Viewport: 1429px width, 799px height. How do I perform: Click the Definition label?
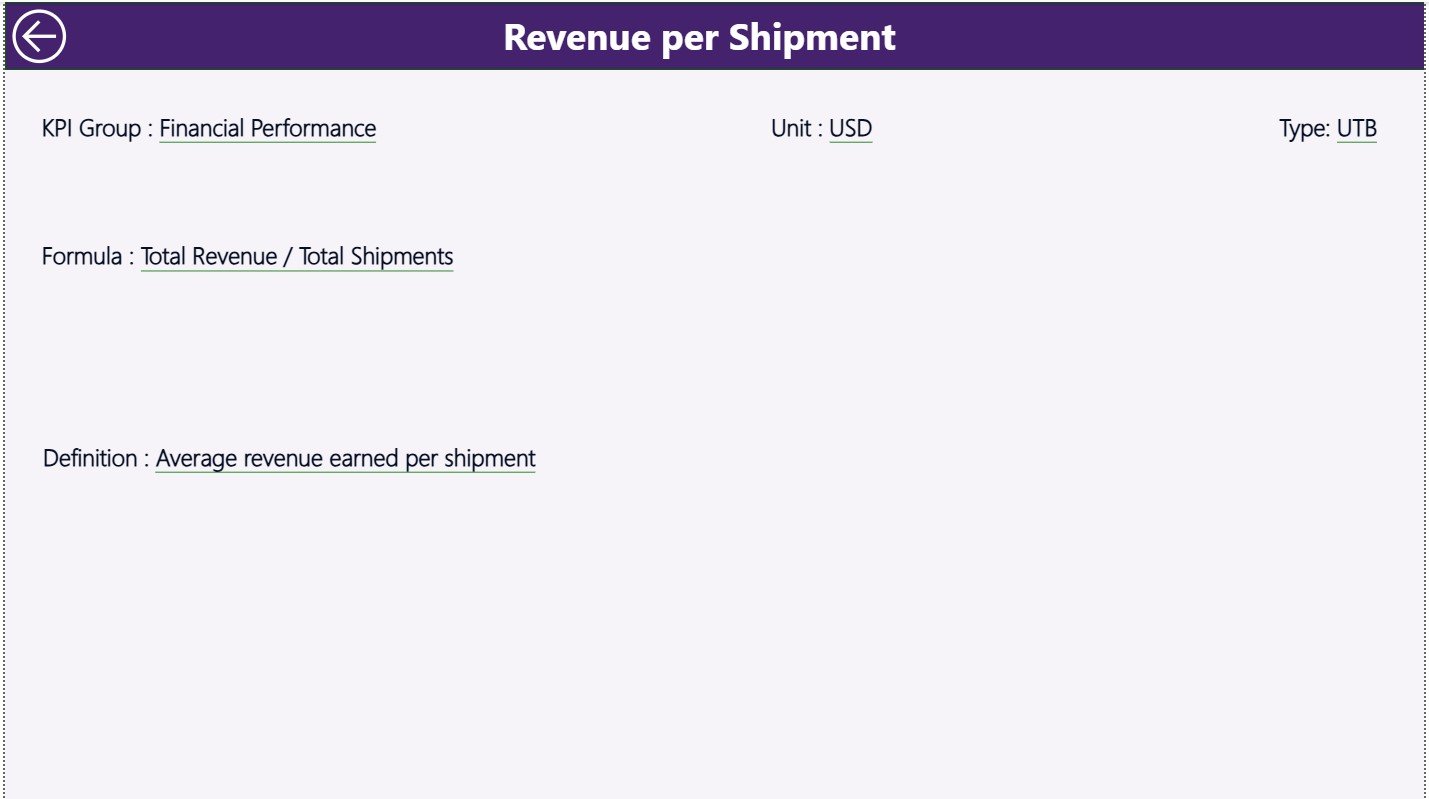point(94,458)
